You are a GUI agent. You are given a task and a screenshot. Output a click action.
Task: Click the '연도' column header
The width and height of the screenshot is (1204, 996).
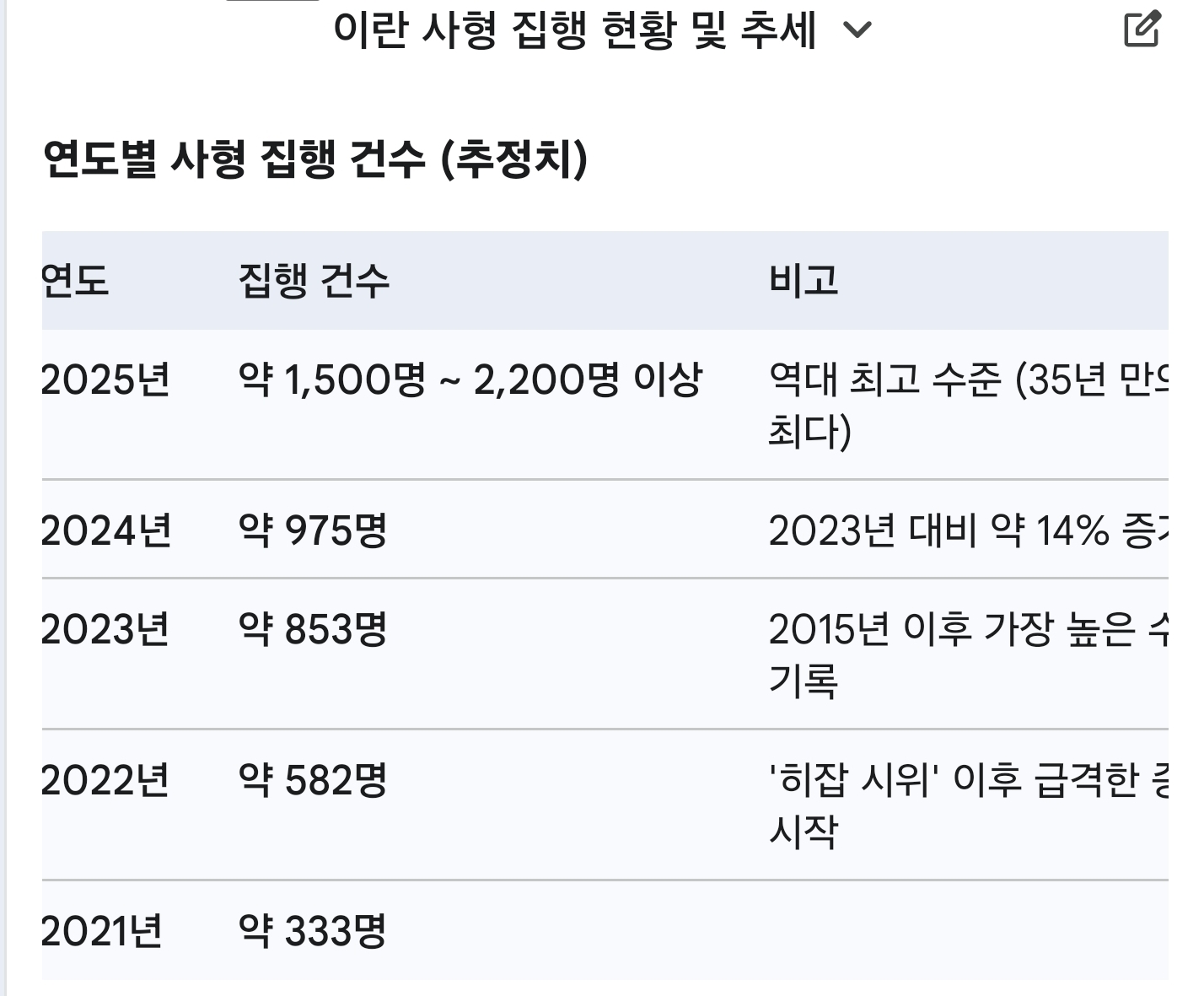tap(76, 280)
